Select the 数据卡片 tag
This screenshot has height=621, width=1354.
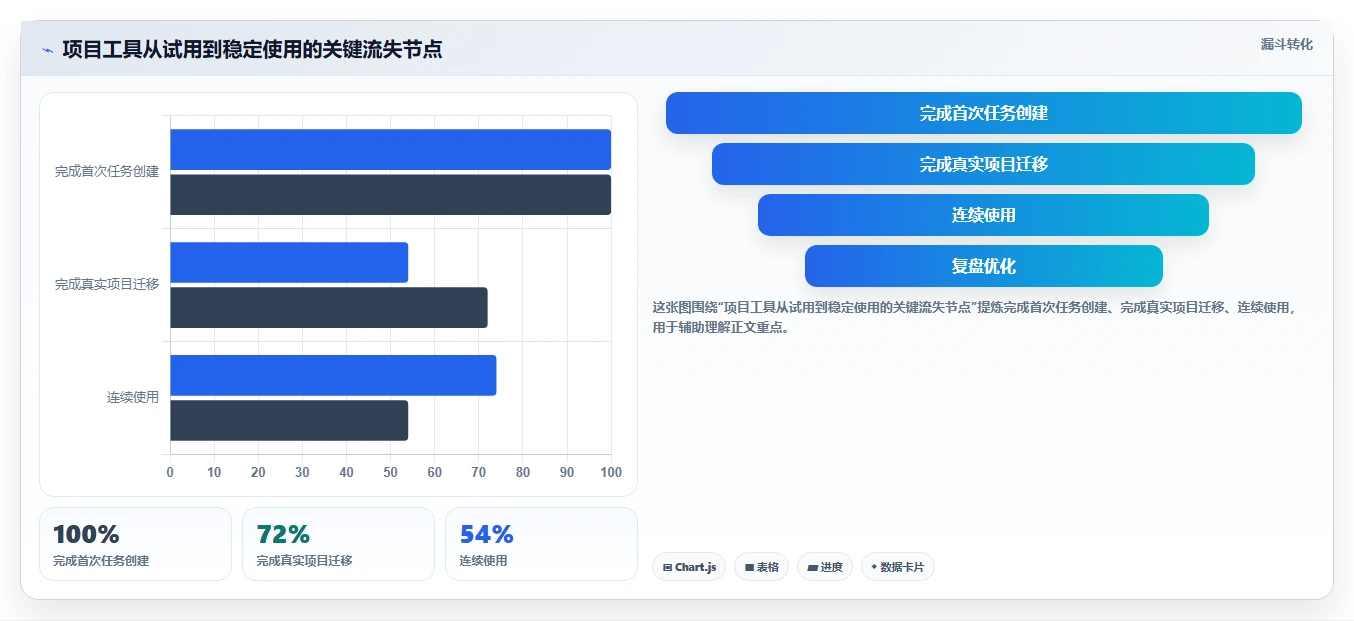pyautogui.click(x=898, y=567)
